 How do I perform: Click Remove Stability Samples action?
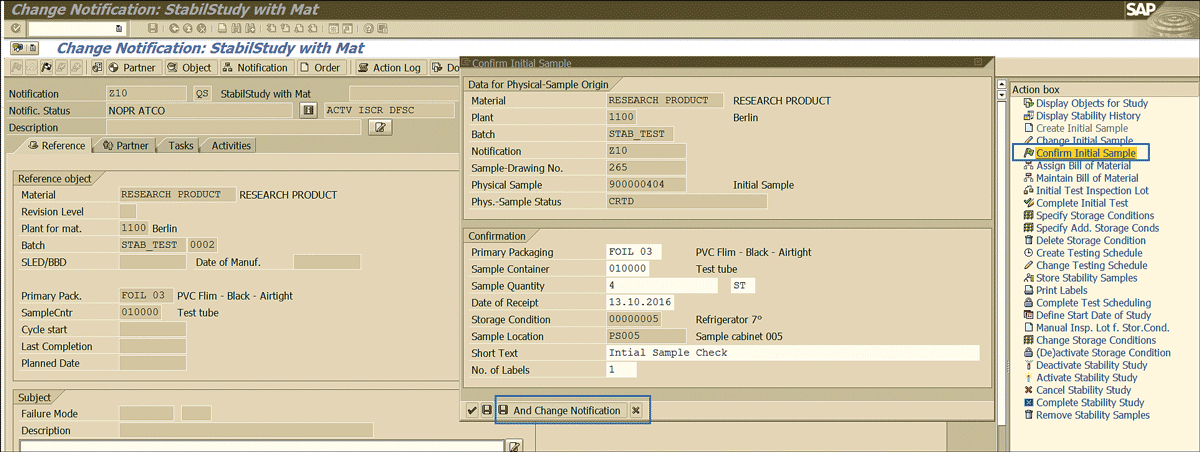click(x=1093, y=415)
